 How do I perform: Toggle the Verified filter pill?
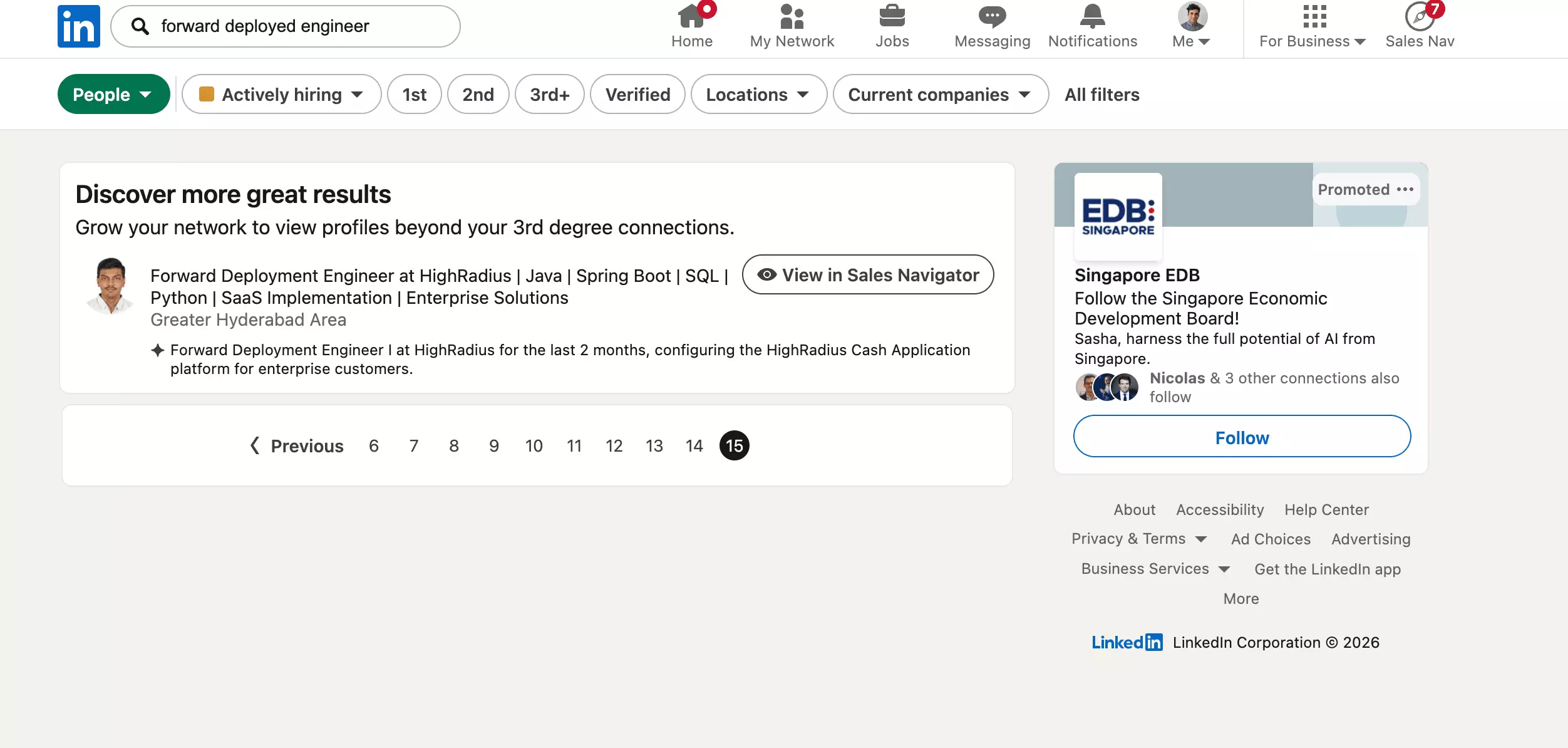coord(637,94)
